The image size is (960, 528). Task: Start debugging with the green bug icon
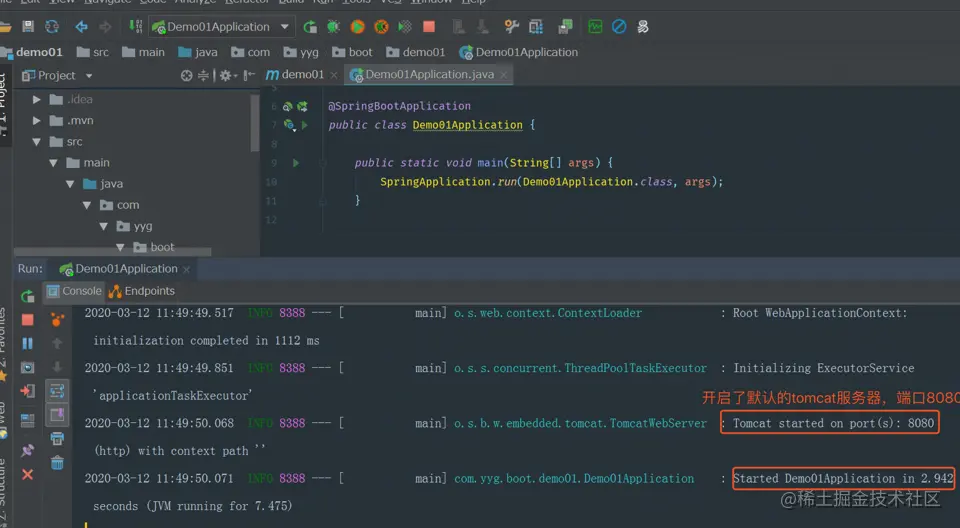point(334,26)
